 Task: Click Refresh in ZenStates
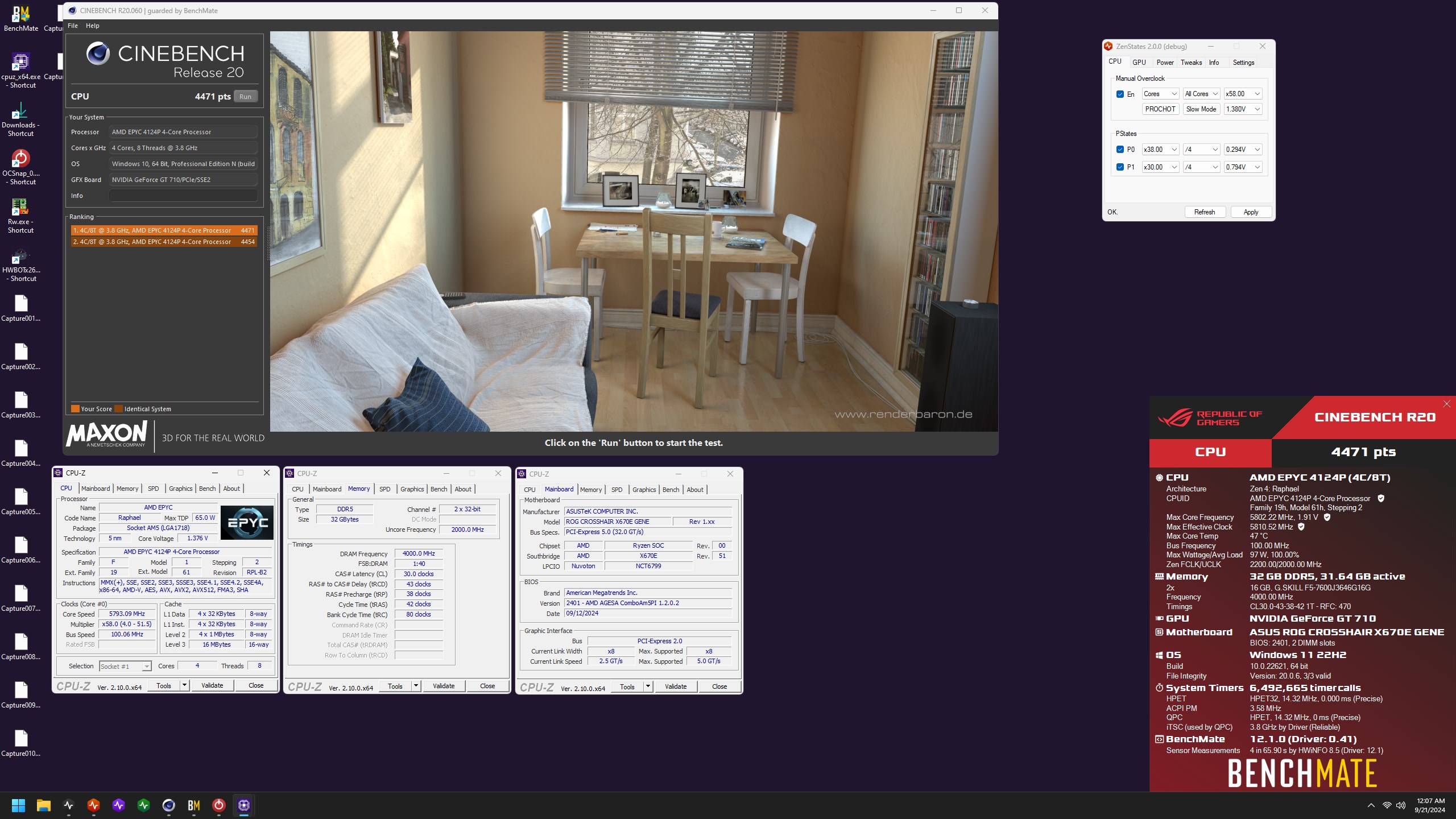click(x=1205, y=212)
